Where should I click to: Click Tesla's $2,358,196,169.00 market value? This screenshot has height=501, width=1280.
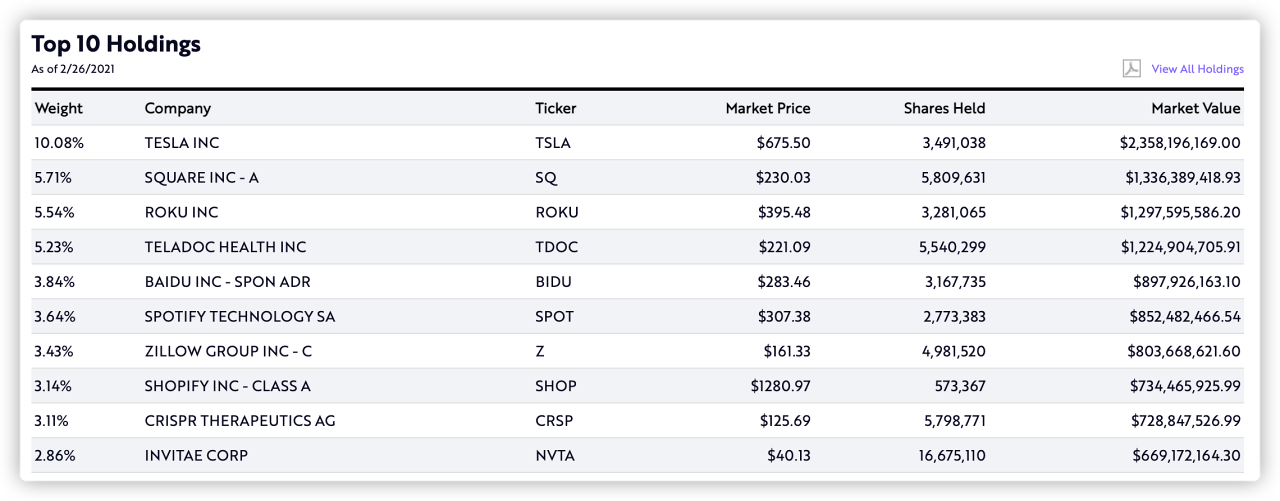(x=1180, y=143)
